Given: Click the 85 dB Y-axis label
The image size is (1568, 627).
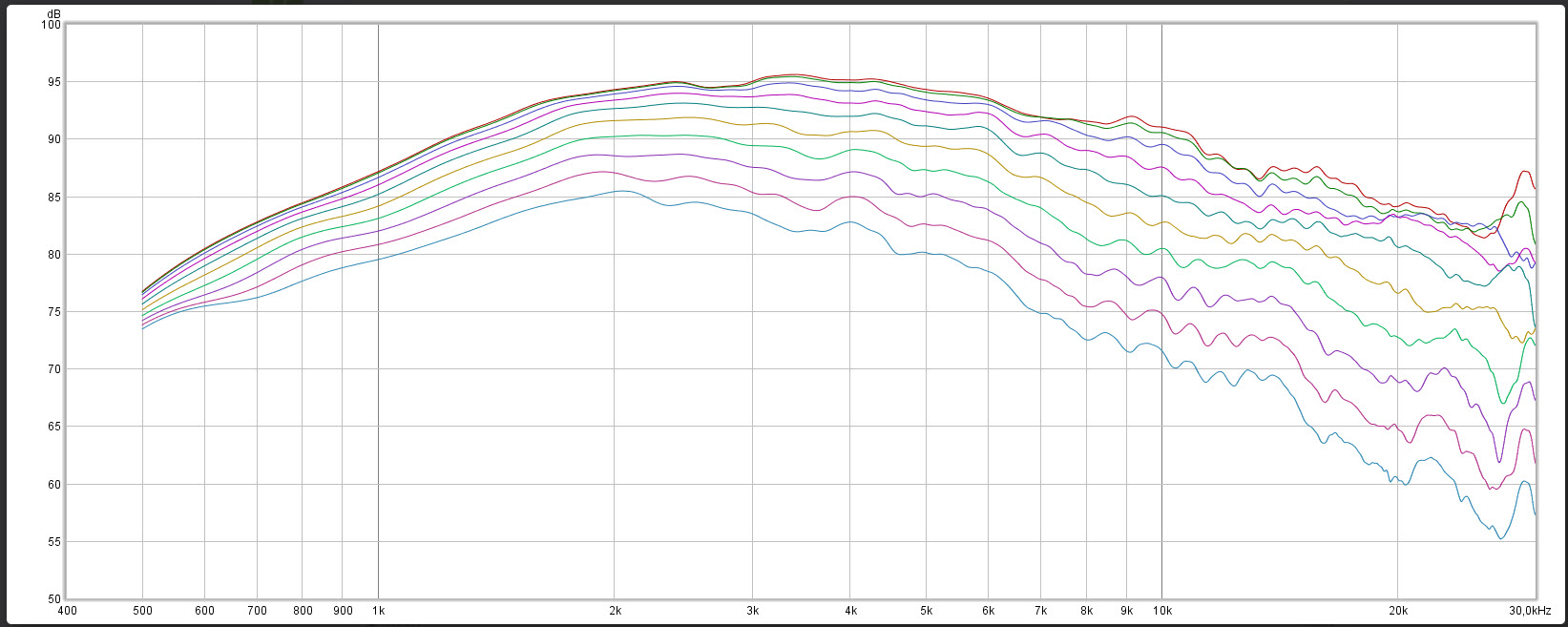Looking at the screenshot, I should 54,198.
